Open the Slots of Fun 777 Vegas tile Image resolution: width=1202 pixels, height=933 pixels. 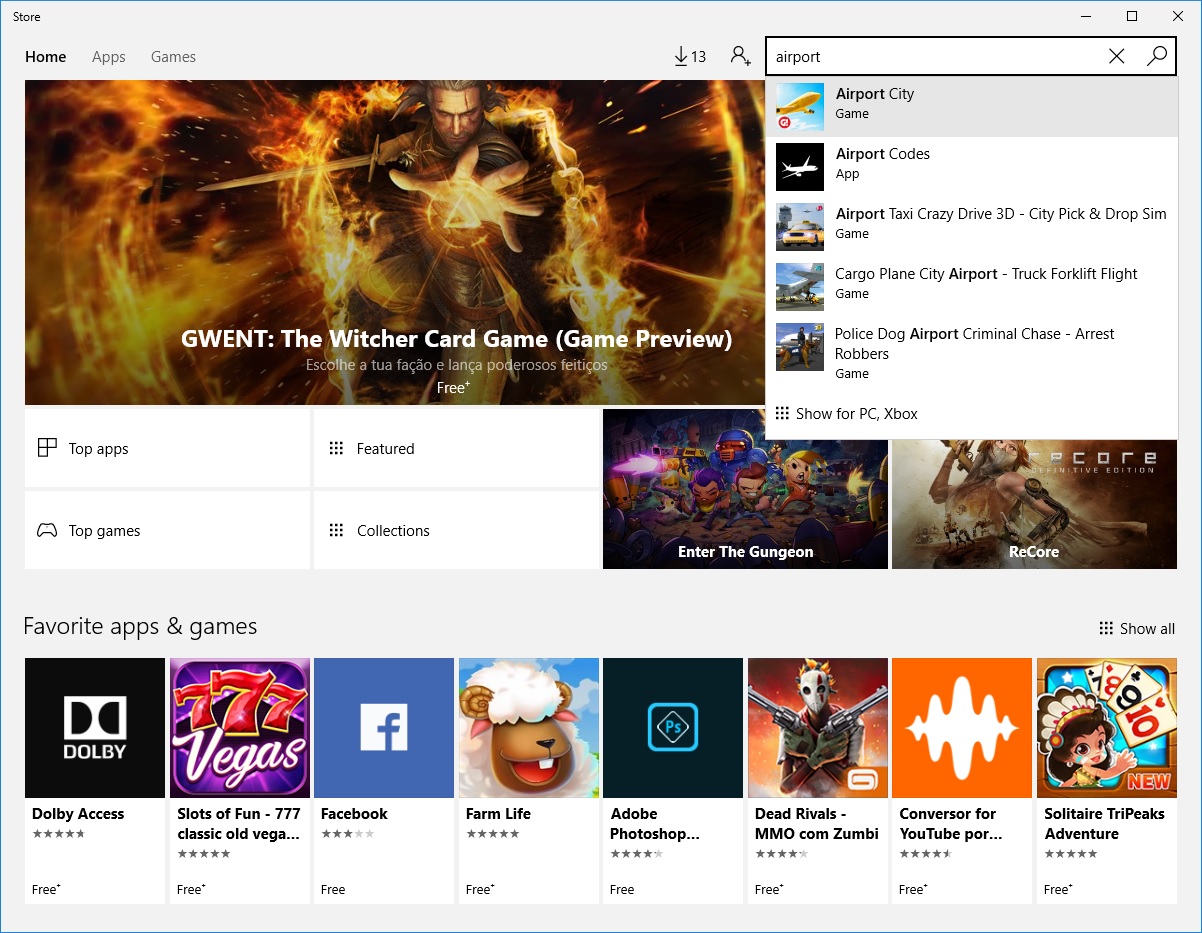click(240, 781)
